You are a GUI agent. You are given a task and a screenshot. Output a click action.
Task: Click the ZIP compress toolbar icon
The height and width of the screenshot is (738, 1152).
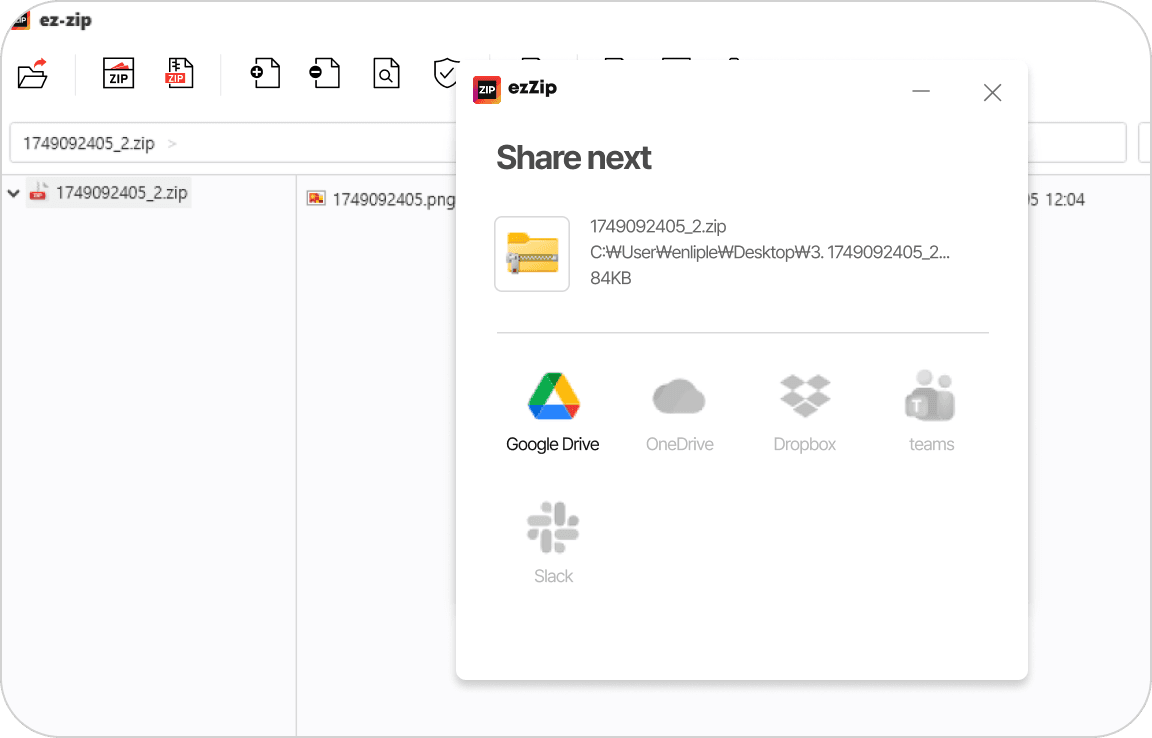pyautogui.click(x=118, y=74)
